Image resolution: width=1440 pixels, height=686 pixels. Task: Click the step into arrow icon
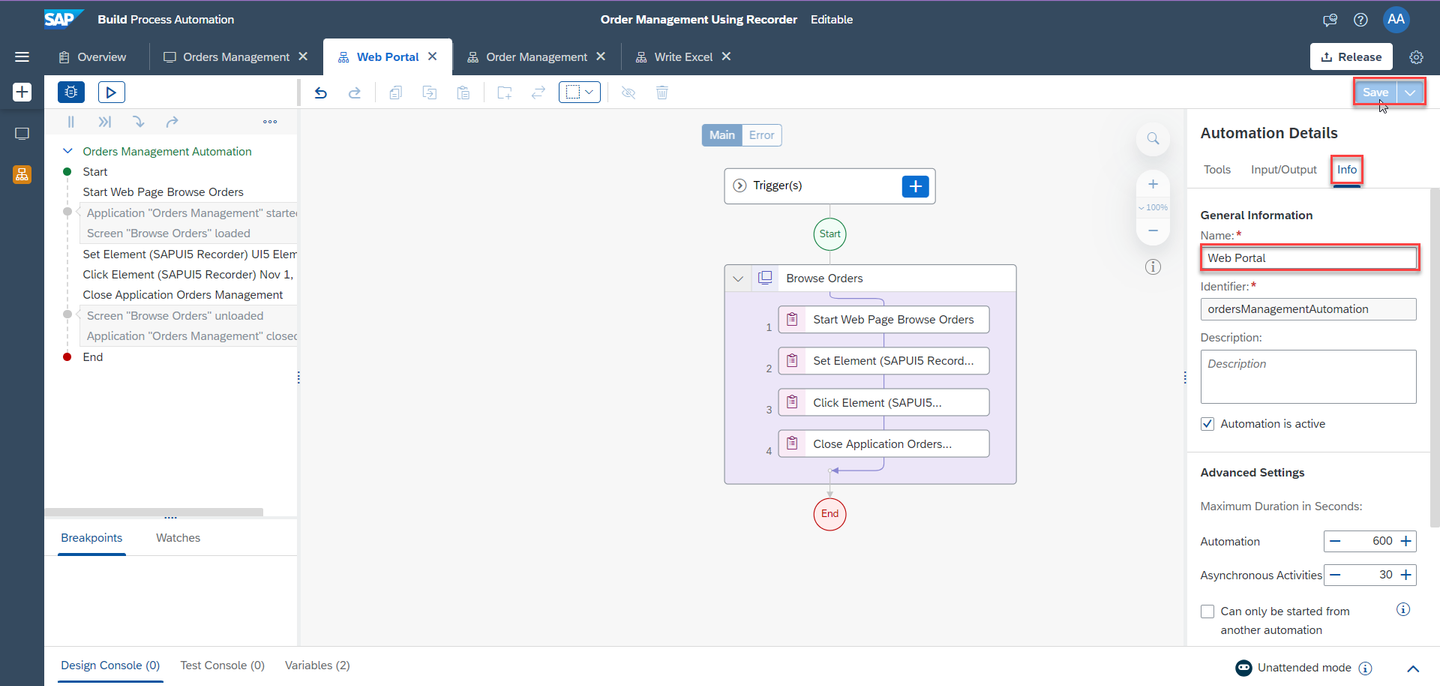[x=138, y=122]
